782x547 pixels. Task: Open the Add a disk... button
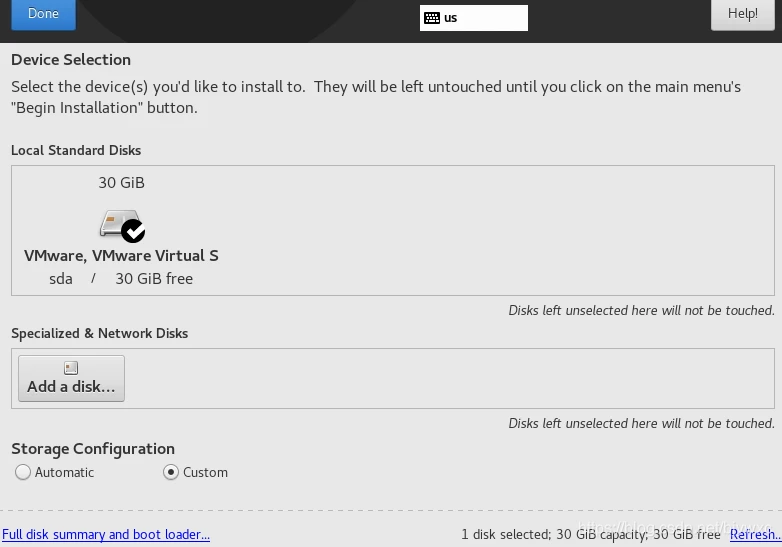(71, 378)
